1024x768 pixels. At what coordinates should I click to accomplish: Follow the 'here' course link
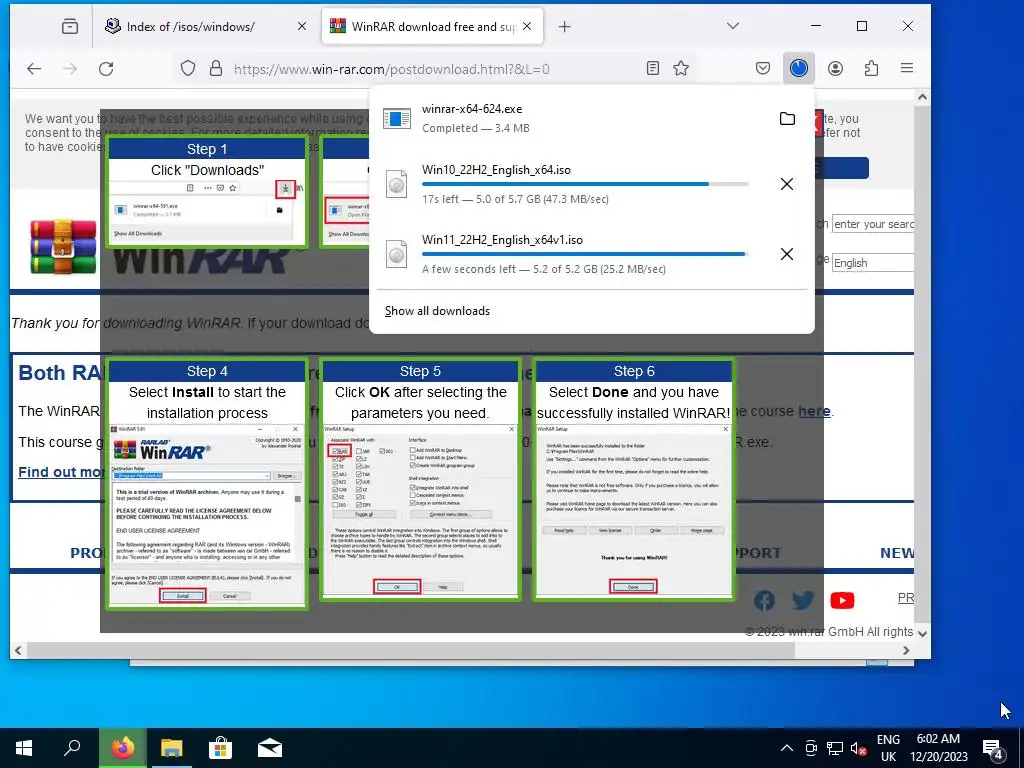point(814,411)
